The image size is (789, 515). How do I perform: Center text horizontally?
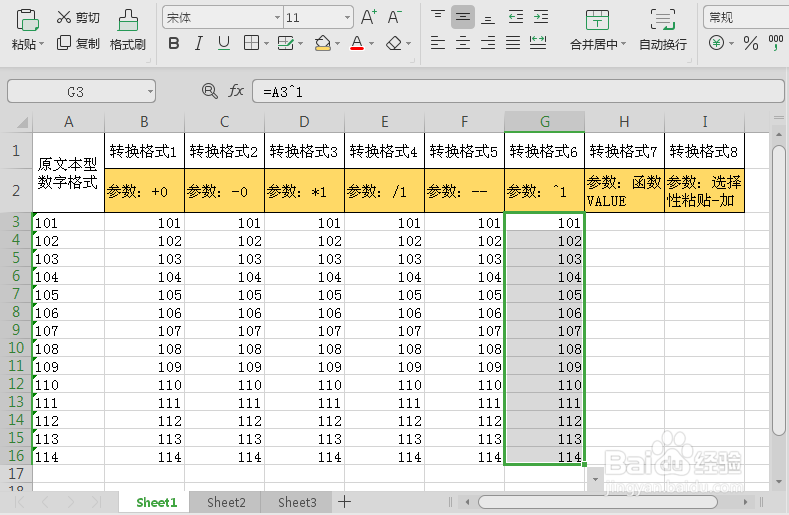462,43
